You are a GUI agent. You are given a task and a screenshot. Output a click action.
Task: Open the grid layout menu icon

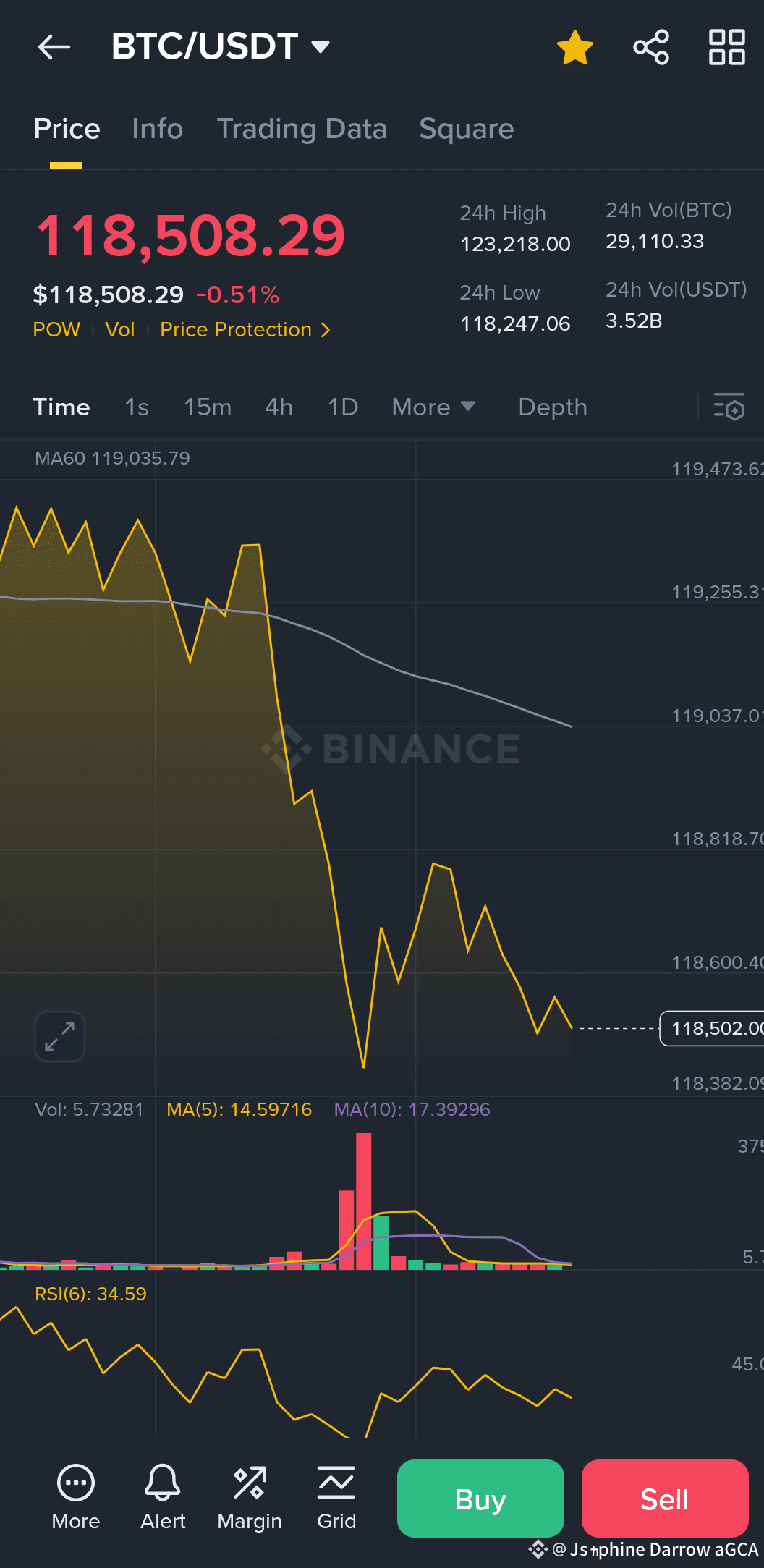coord(726,48)
